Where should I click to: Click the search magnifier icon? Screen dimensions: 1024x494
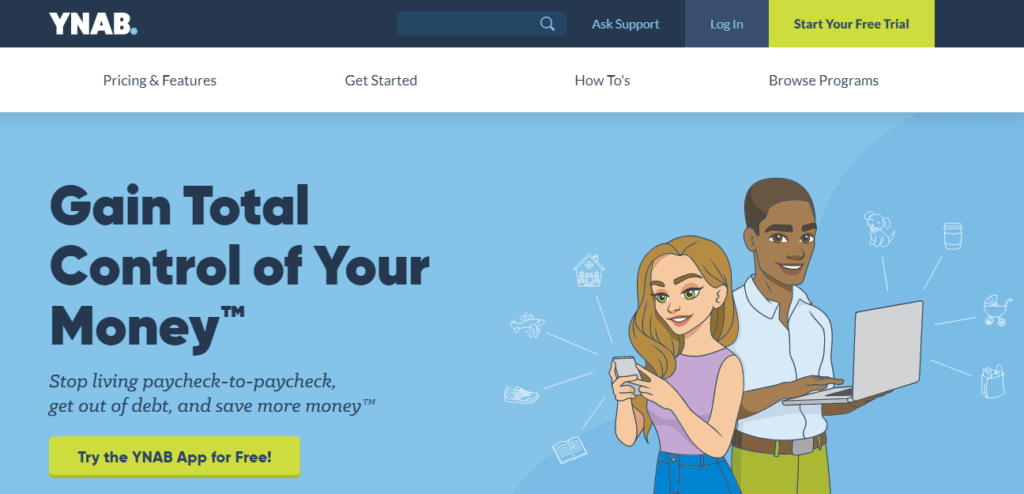pos(547,24)
